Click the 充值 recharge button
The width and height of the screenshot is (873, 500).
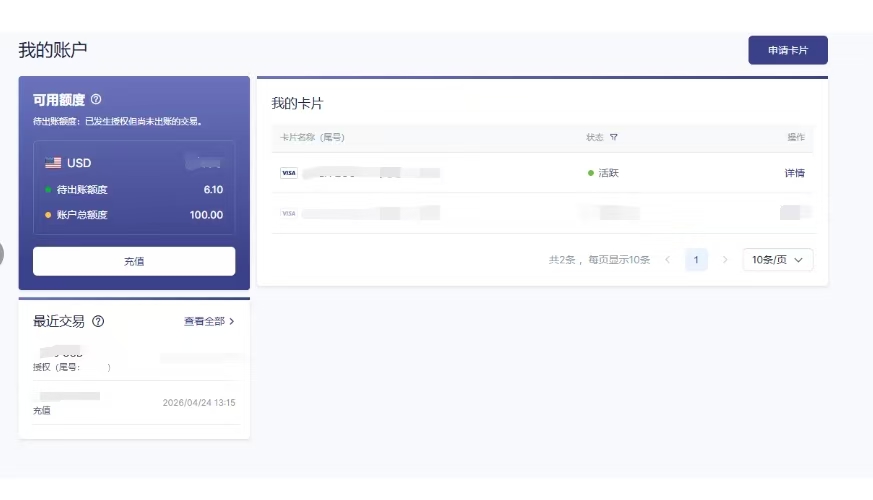[x=134, y=261]
